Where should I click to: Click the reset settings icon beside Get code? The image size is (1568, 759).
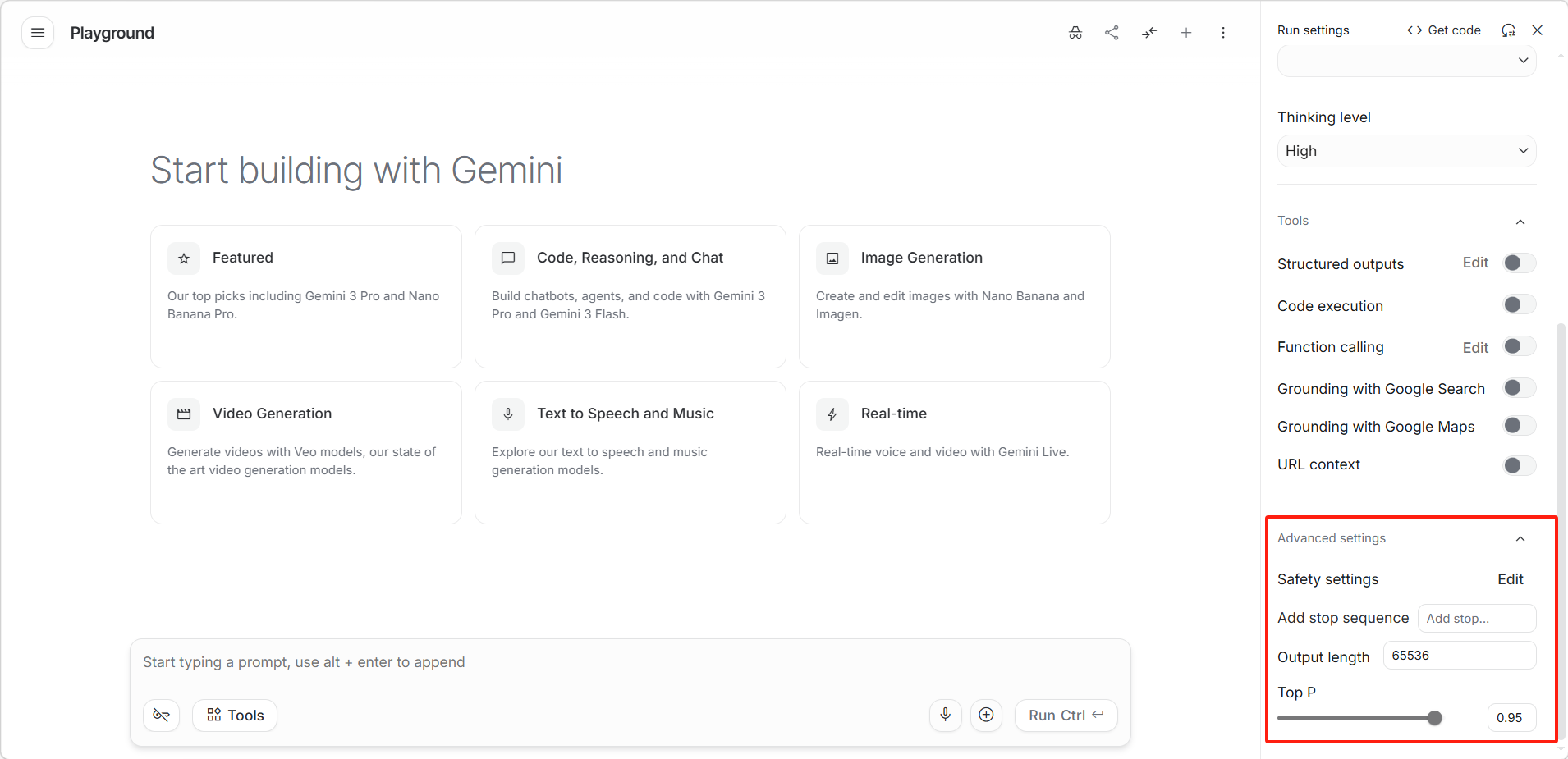1509,30
